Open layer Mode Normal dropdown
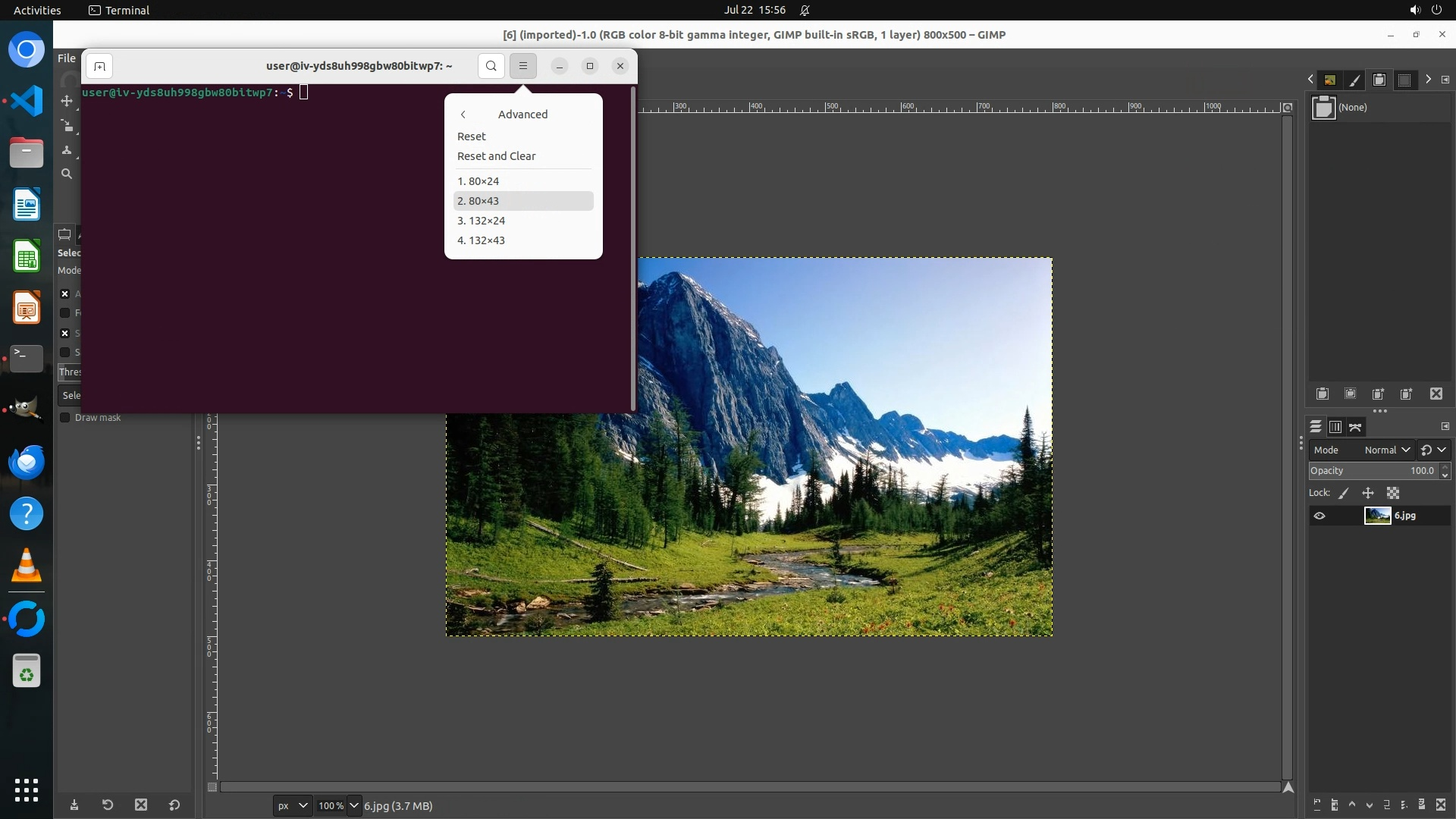 click(1387, 450)
